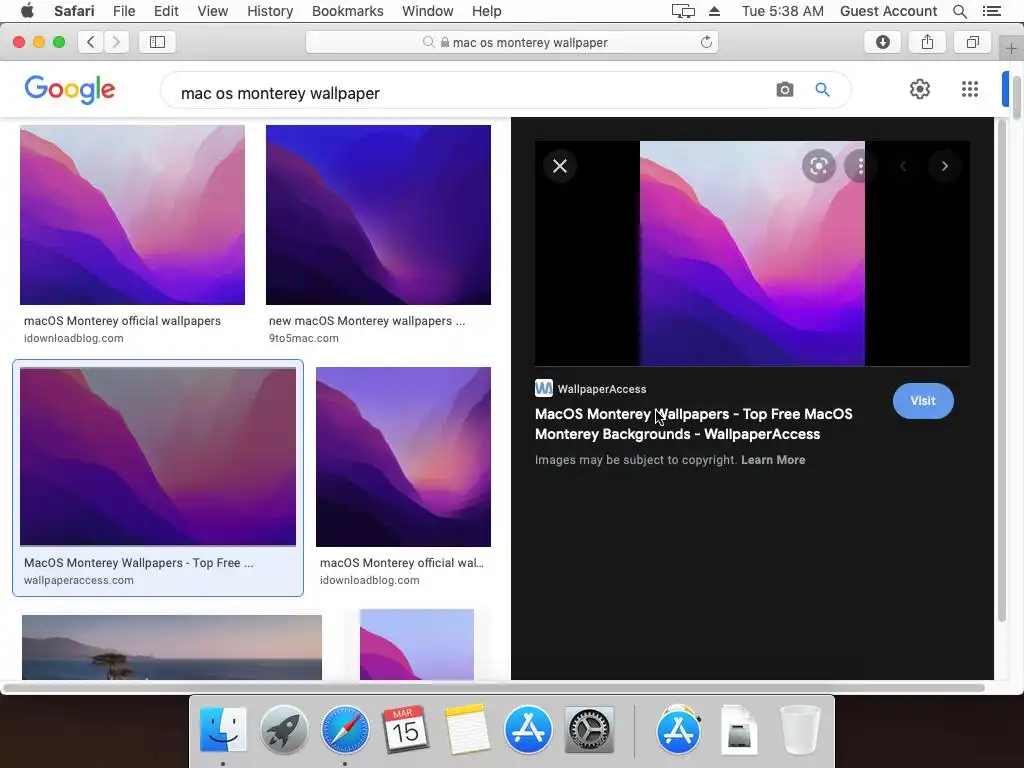
Task: Click the preview panel vertical scrollbar
Action: coord(1002,371)
